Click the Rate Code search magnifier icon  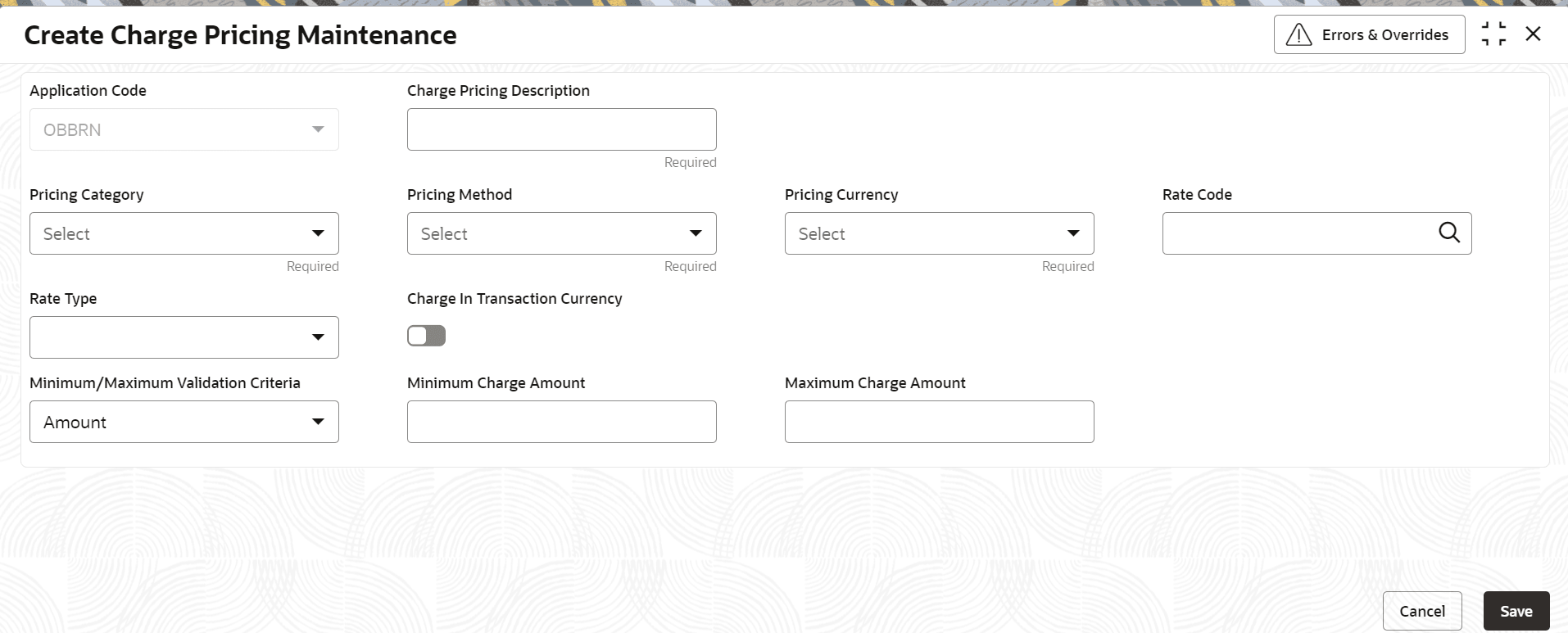coord(1449,233)
